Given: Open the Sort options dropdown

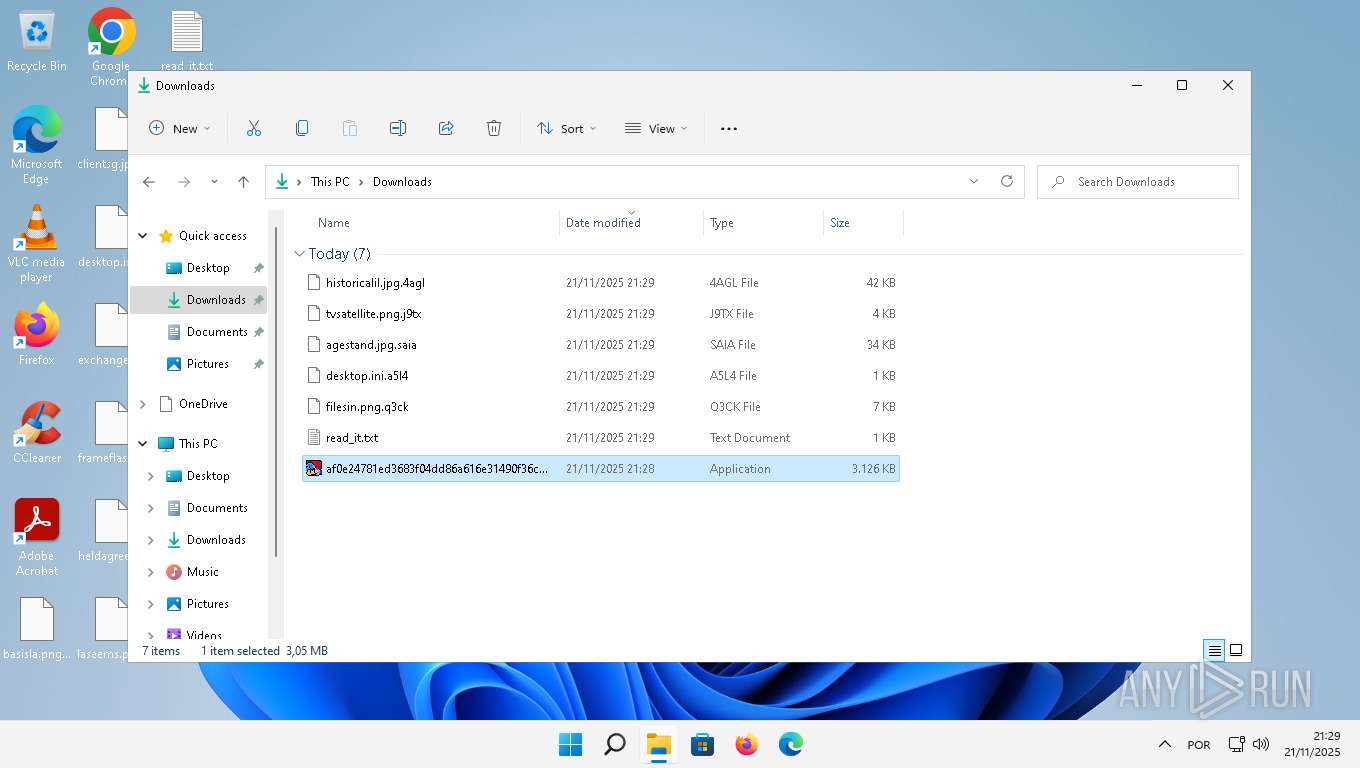Looking at the screenshot, I should (567, 128).
